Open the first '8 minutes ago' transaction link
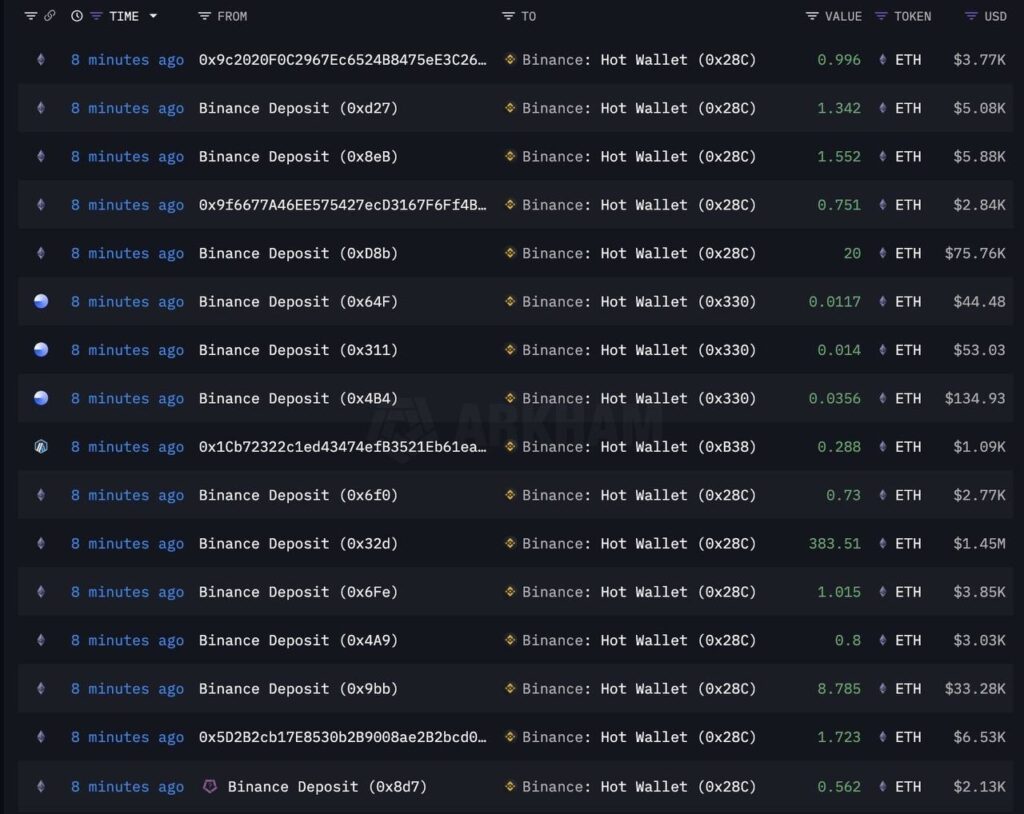This screenshot has height=814, width=1024. (x=127, y=59)
